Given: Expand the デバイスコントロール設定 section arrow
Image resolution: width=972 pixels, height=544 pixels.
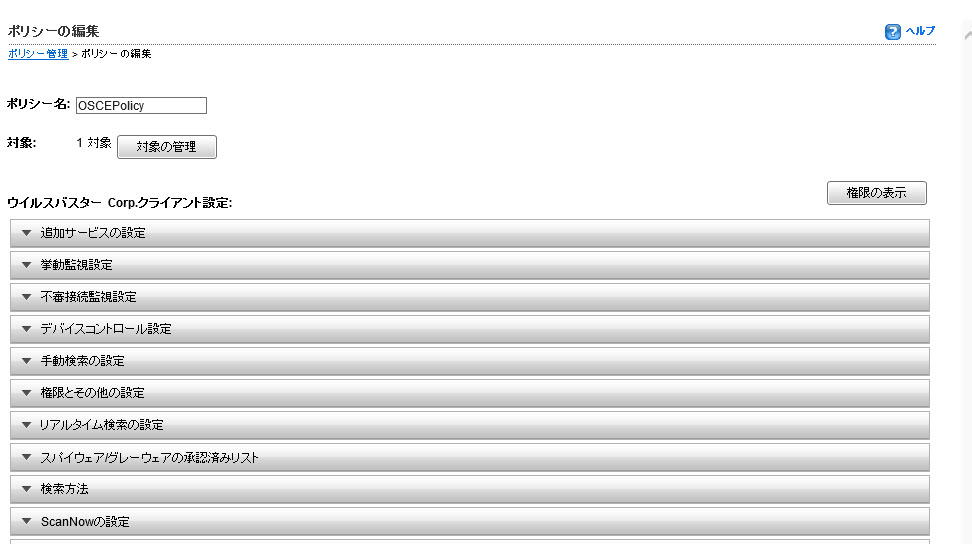Looking at the screenshot, I should click(26, 329).
